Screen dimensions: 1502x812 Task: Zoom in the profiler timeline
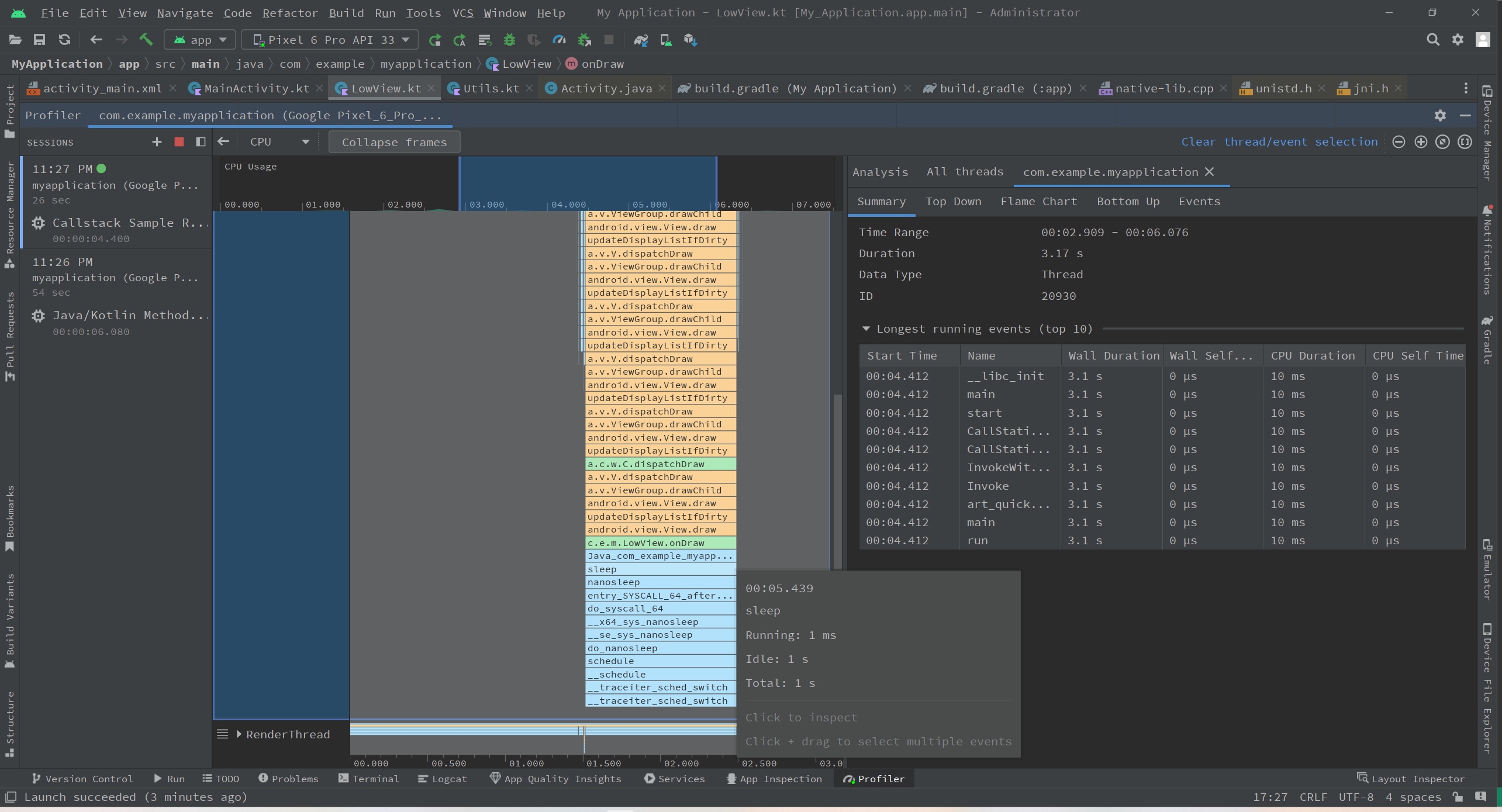pyautogui.click(x=1421, y=142)
